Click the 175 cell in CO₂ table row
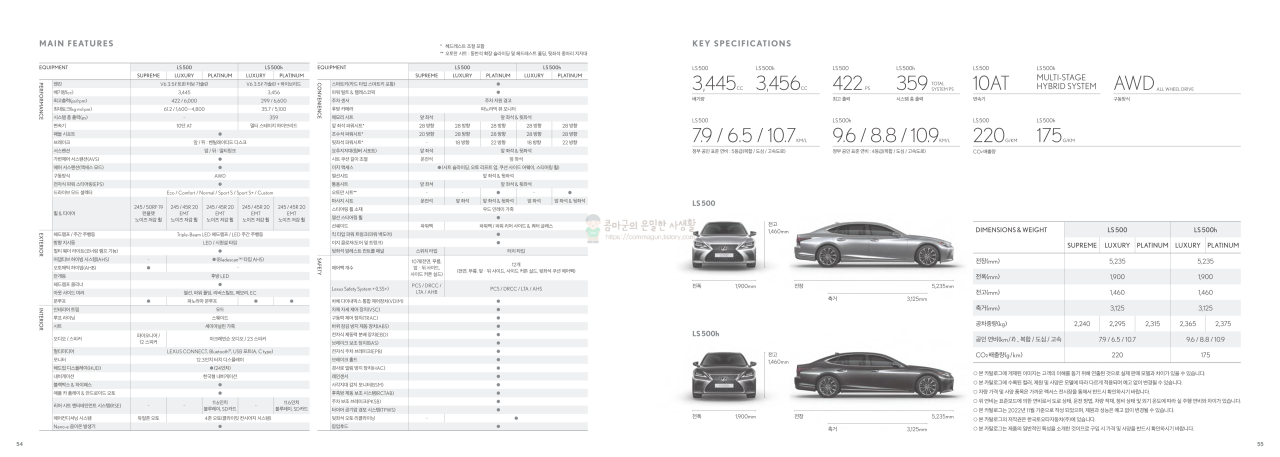Screen dimensions: 1280x457 tap(1206, 354)
